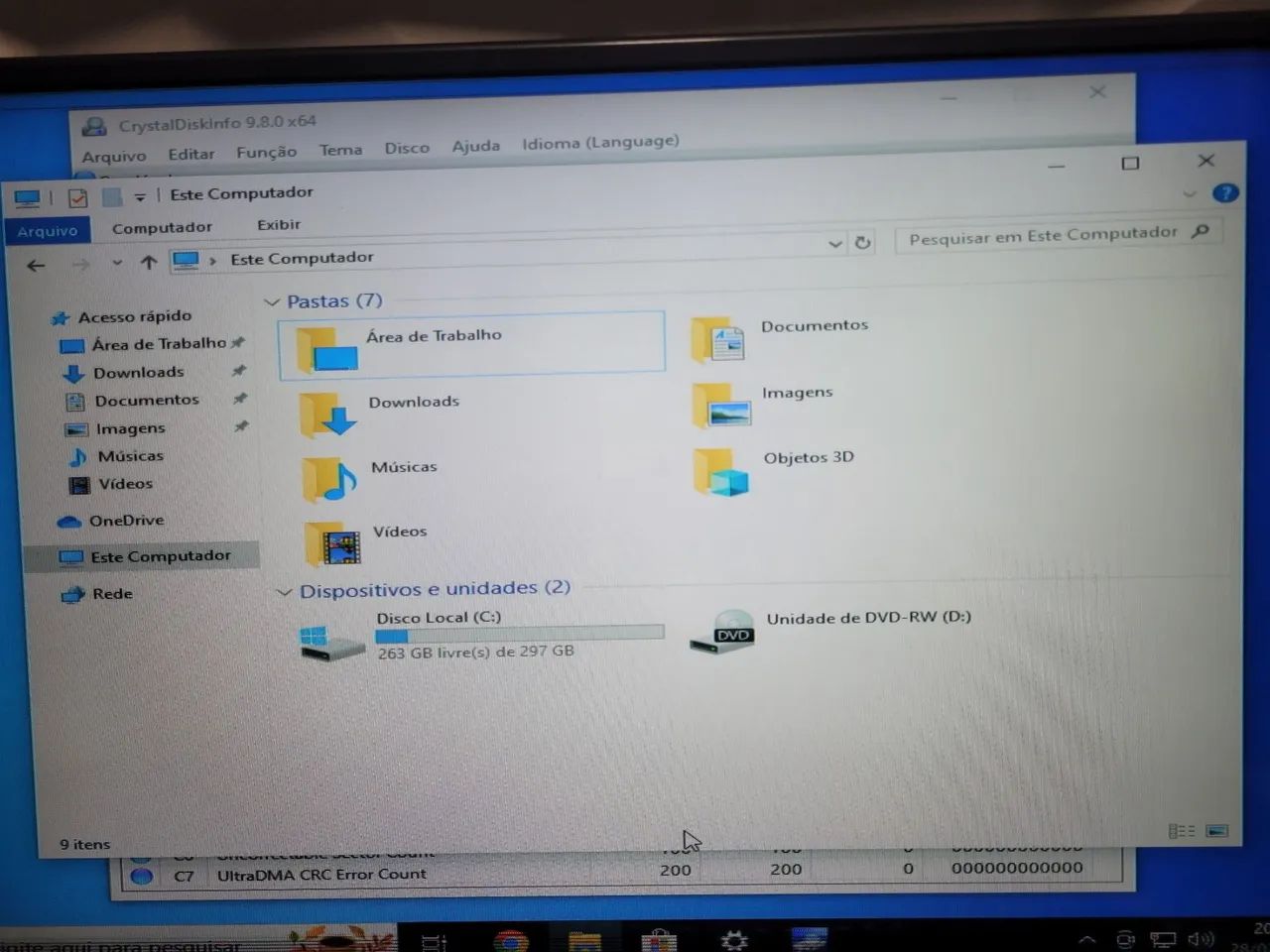Screen dimensions: 1270x952
Task: Click the 263 GB livre(s) de 297 GB text
Action: point(475,653)
